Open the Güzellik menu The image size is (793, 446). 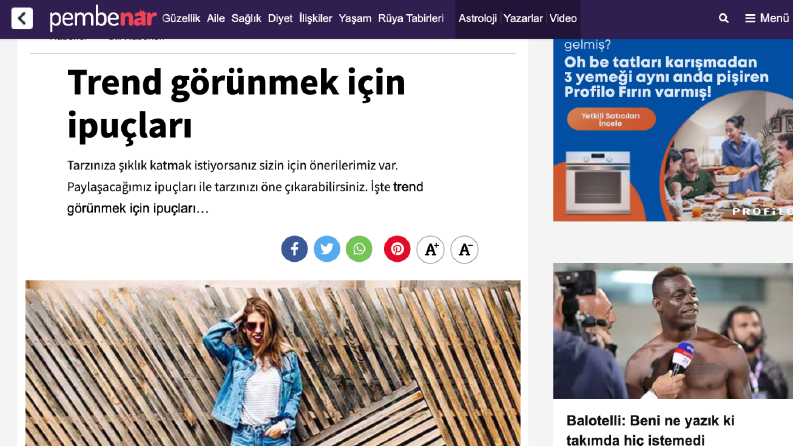pos(181,18)
